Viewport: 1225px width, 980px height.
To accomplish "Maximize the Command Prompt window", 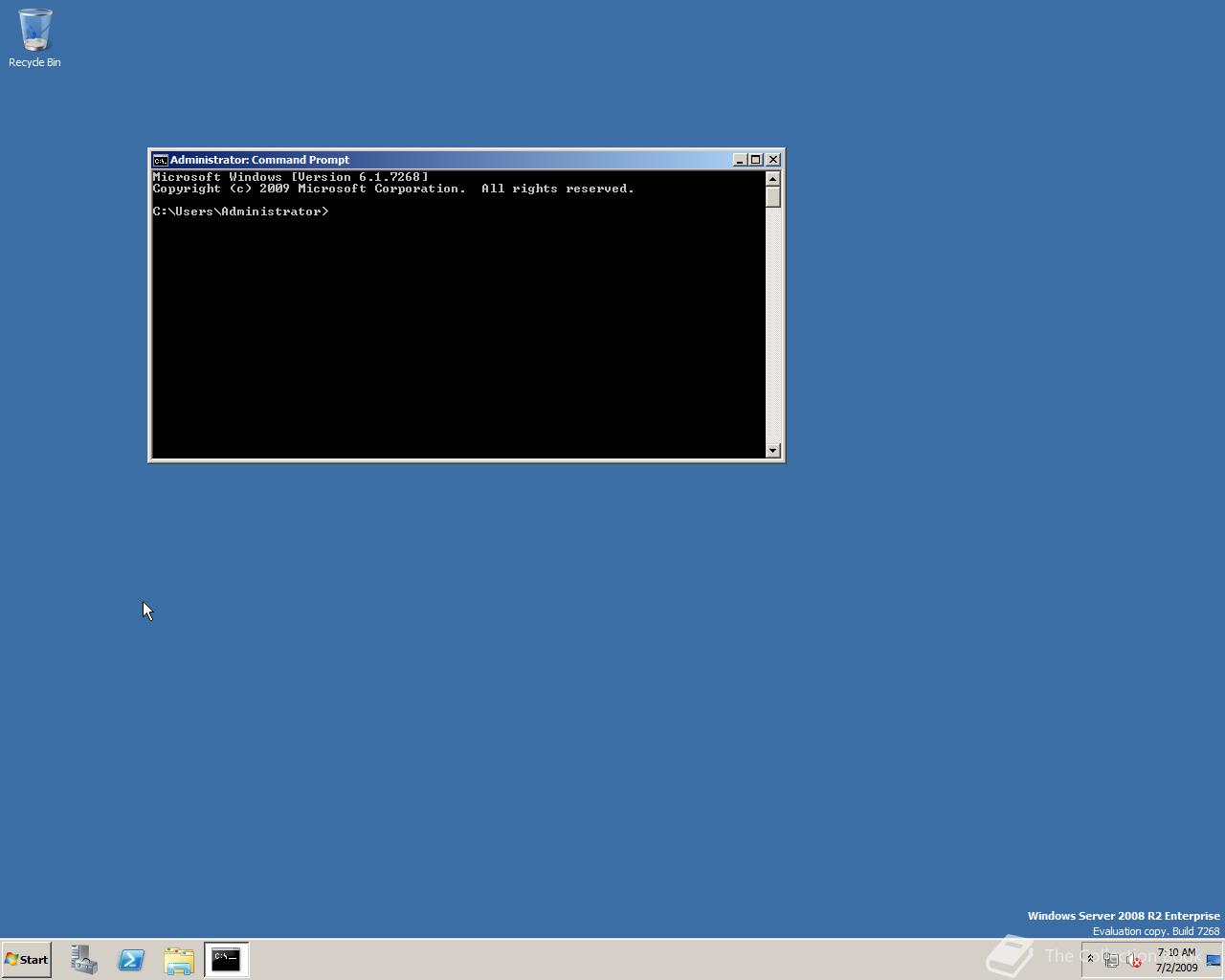I will point(755,160).
